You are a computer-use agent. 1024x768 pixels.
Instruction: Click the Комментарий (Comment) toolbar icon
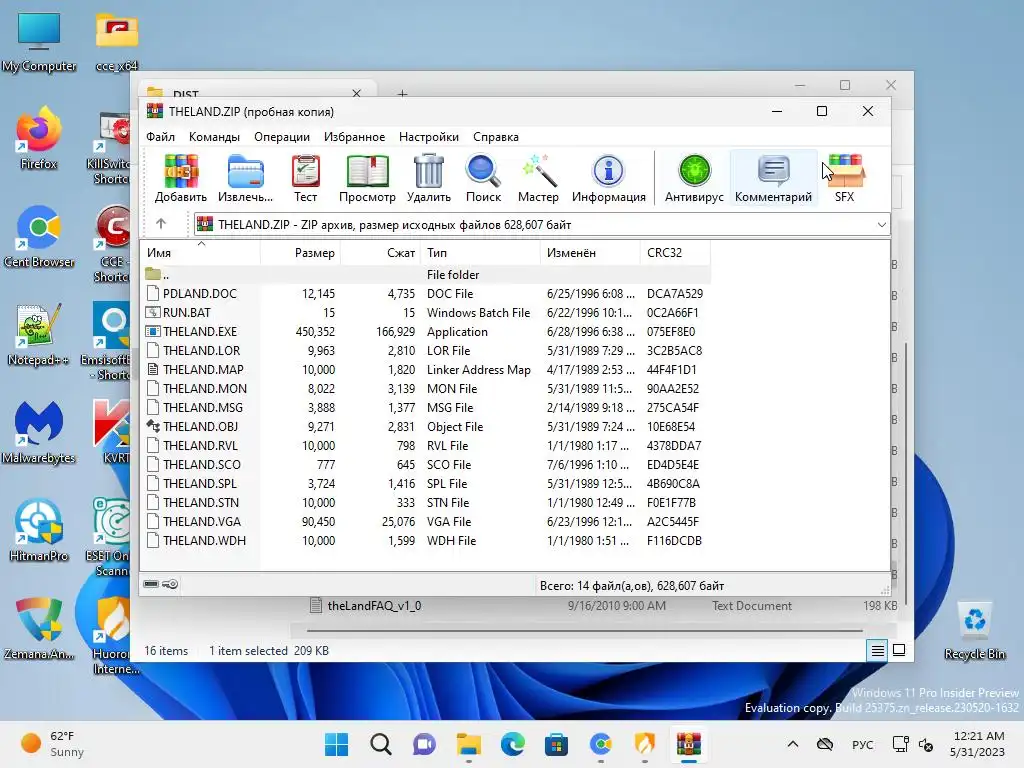pos(773,178)
